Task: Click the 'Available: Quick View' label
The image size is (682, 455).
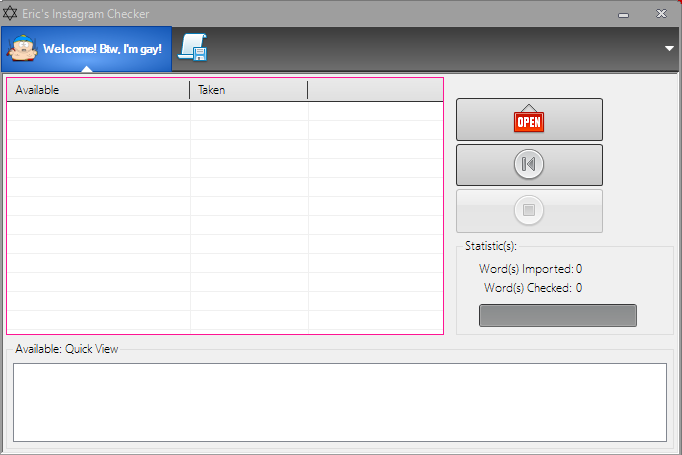Action: pyautogui.click(x=67, y=349)
